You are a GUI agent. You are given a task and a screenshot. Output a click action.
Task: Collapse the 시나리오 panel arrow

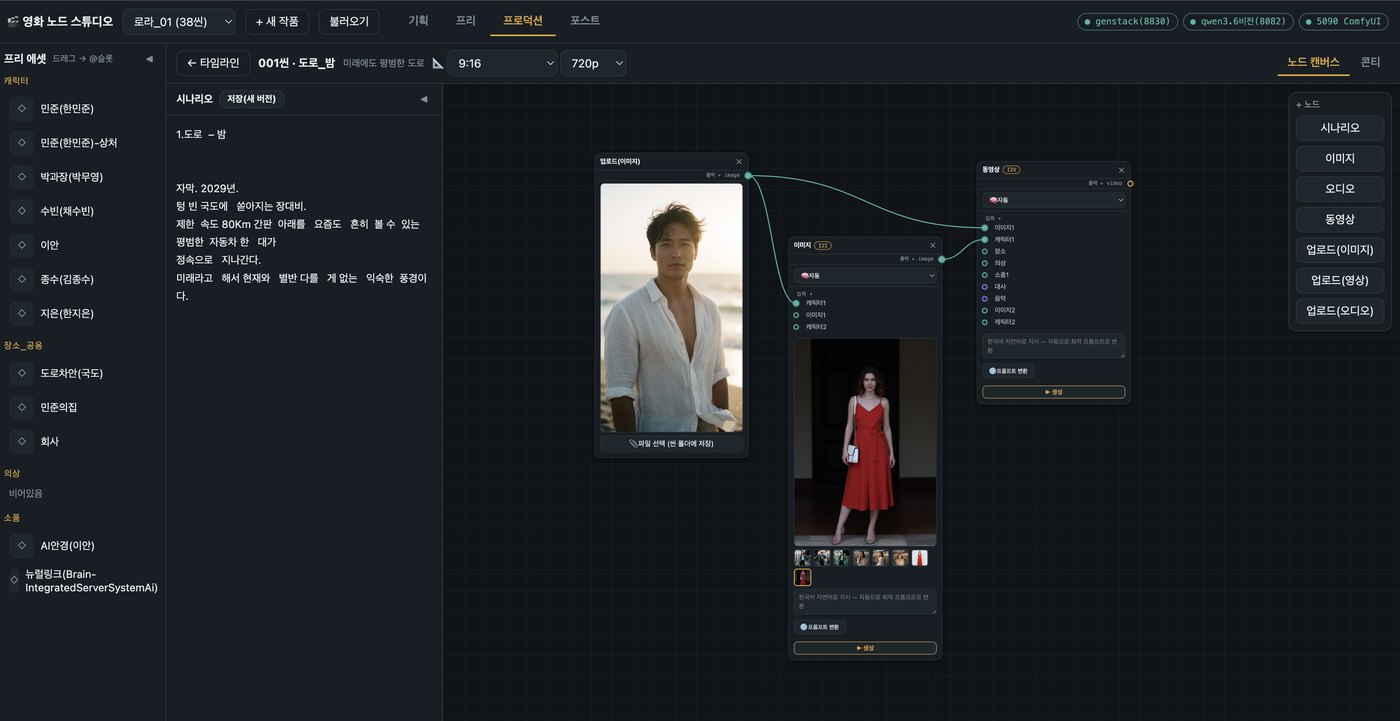[423, 99]
